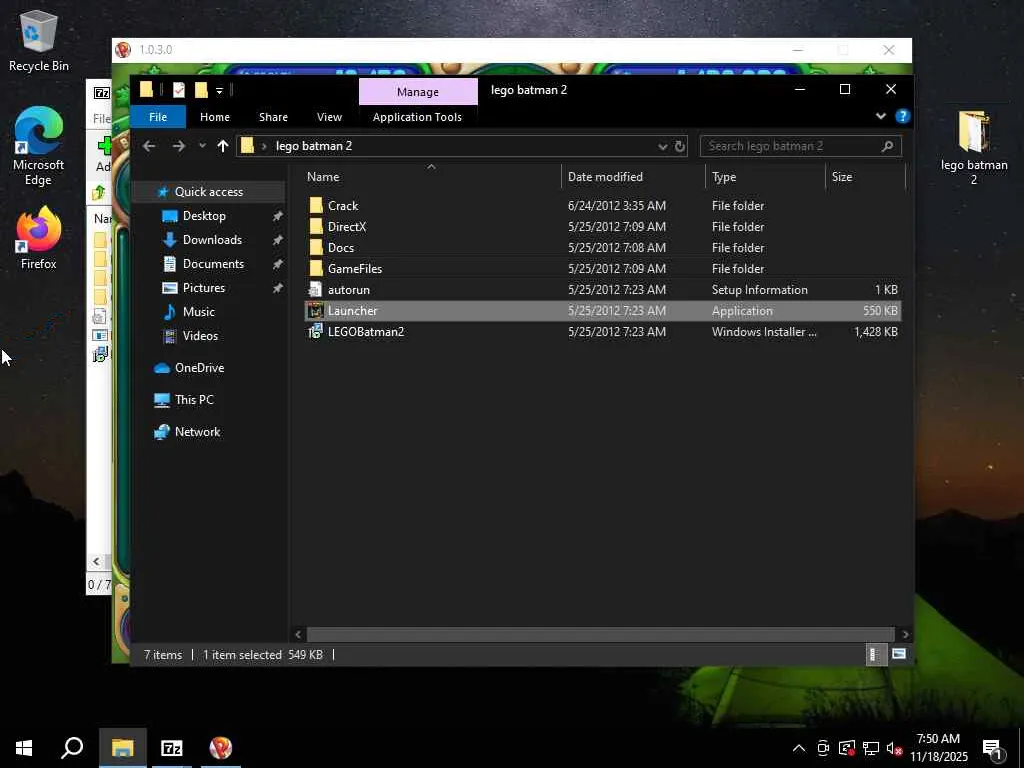Click the right arrow of horizontal scrollbar
This screenshot has height=768, width=1024.
tap(905, 634)
